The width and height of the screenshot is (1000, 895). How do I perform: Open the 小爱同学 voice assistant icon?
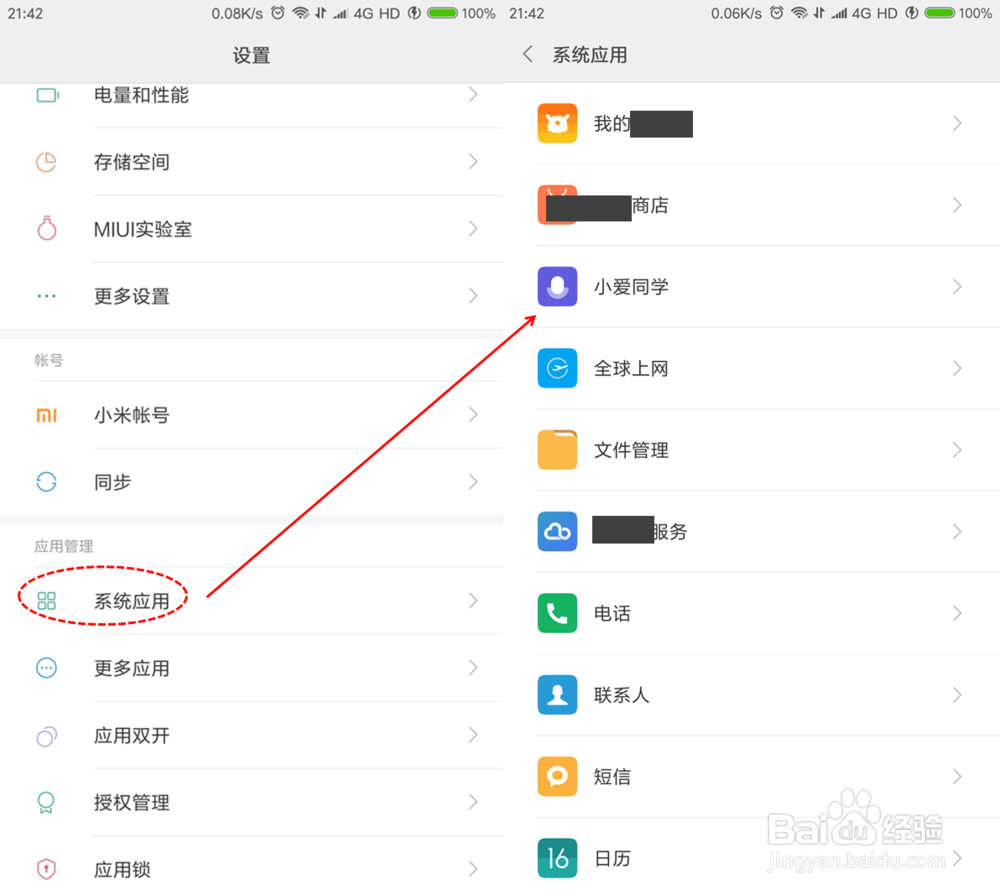coord(557,286)
